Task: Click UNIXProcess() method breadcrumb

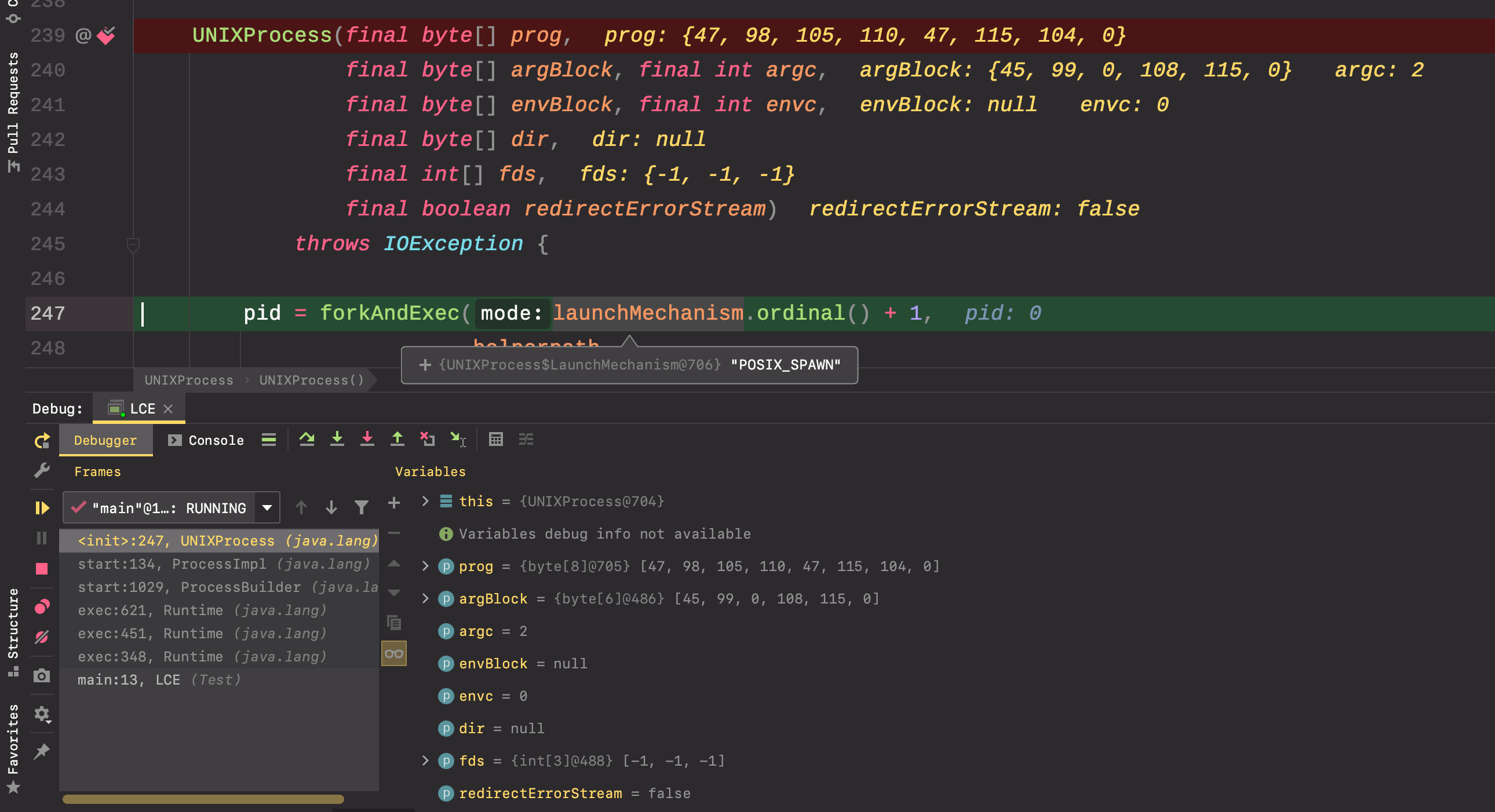Action: coord(311,381)
